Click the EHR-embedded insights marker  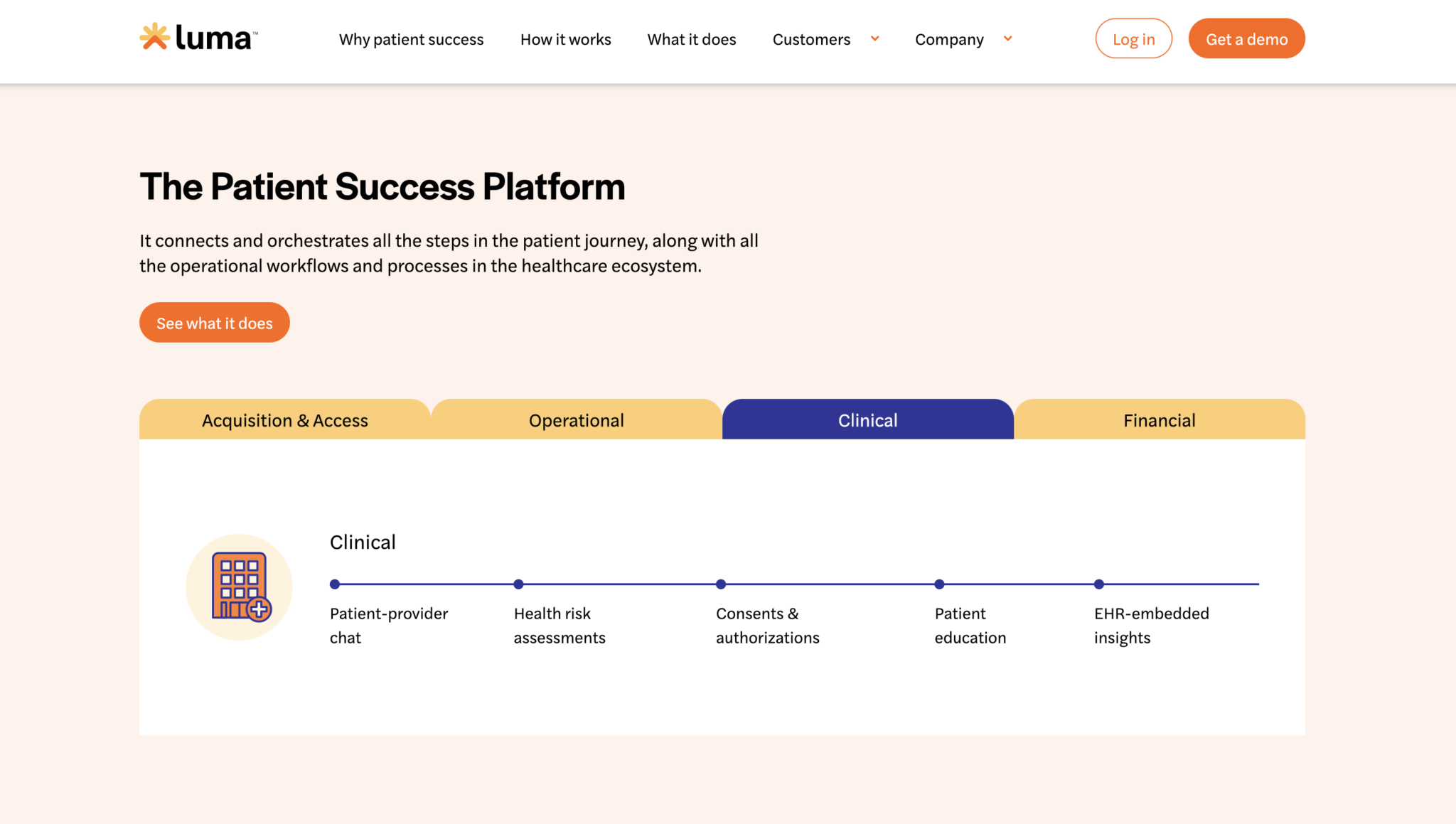(1098, 584)
